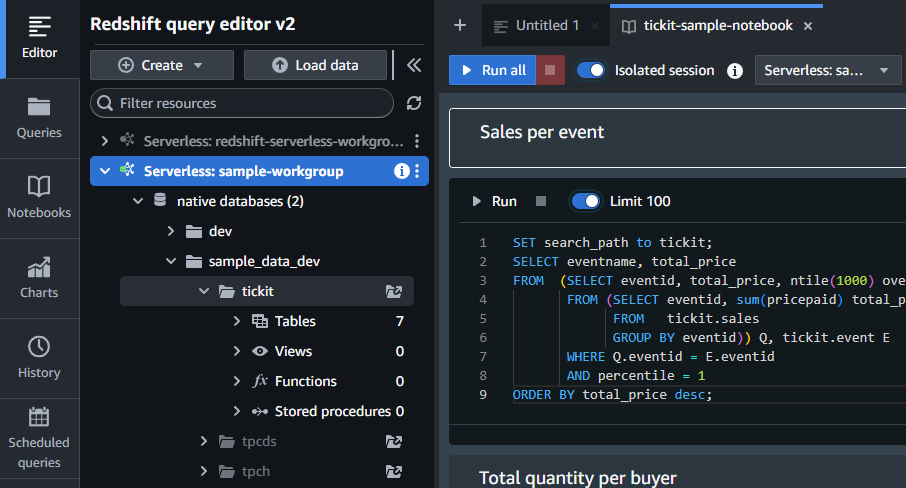Expand the Views node

click(236, 351)
